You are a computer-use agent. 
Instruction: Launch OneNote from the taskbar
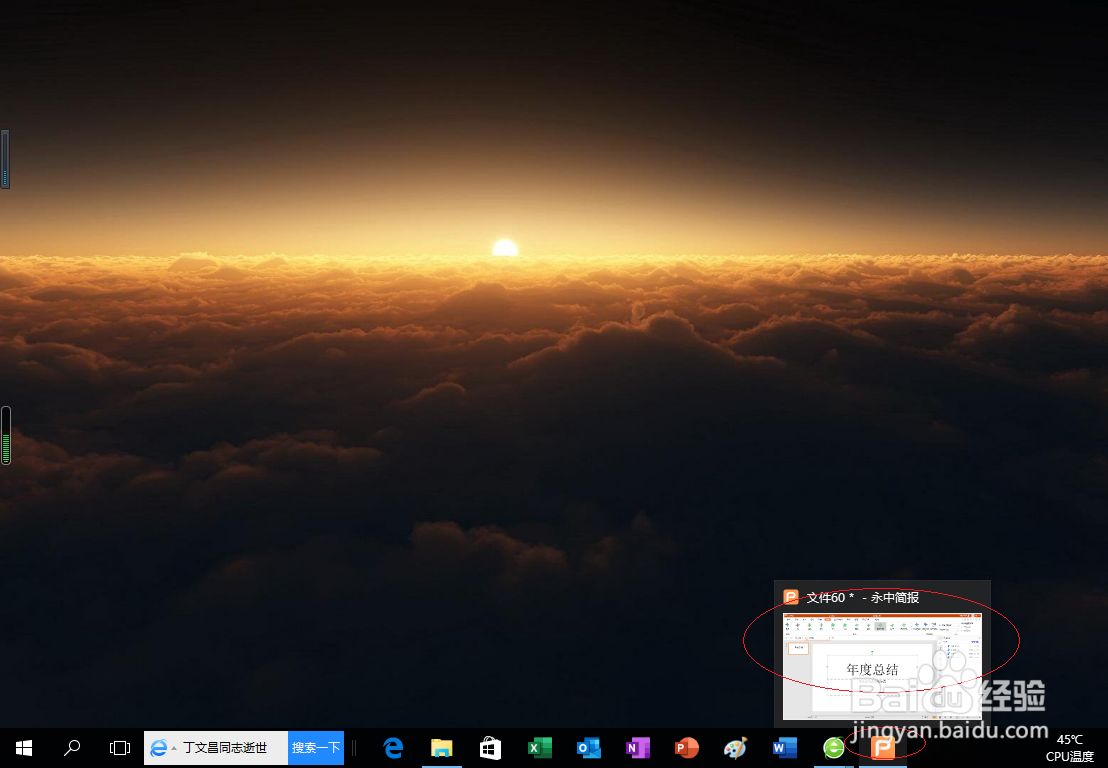[637, 748]
